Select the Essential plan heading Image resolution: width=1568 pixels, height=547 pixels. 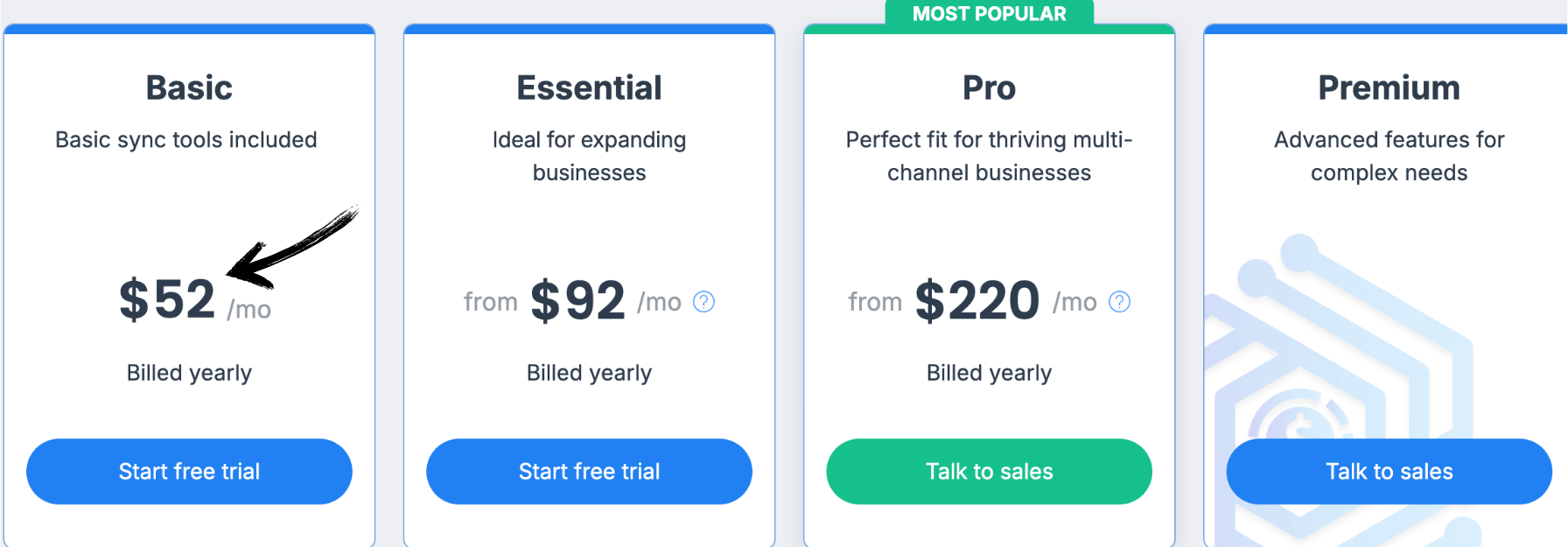[x=589, y=88]
